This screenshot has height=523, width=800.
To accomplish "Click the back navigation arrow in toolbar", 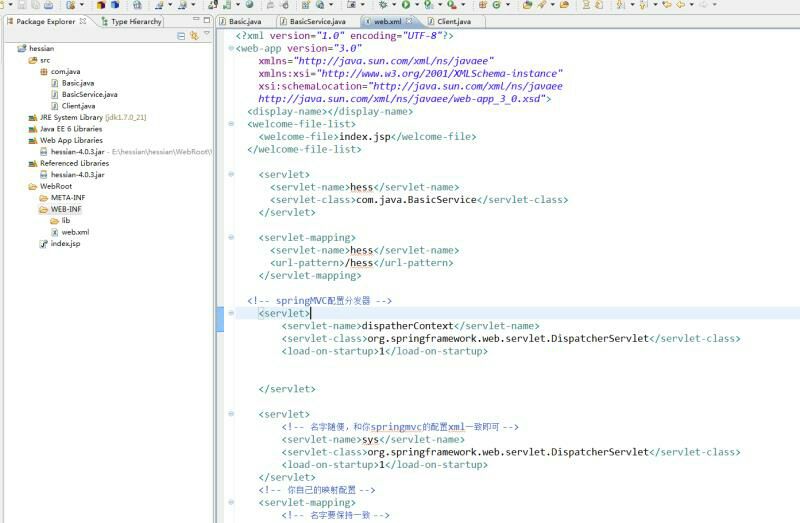I will click(680, 5).
